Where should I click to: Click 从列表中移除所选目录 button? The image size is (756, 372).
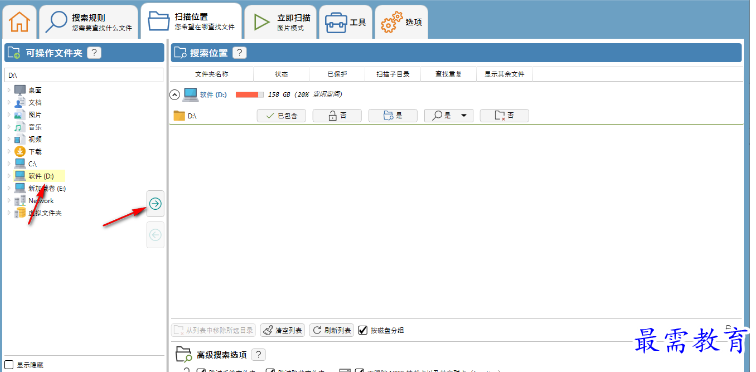pos(213,330)
